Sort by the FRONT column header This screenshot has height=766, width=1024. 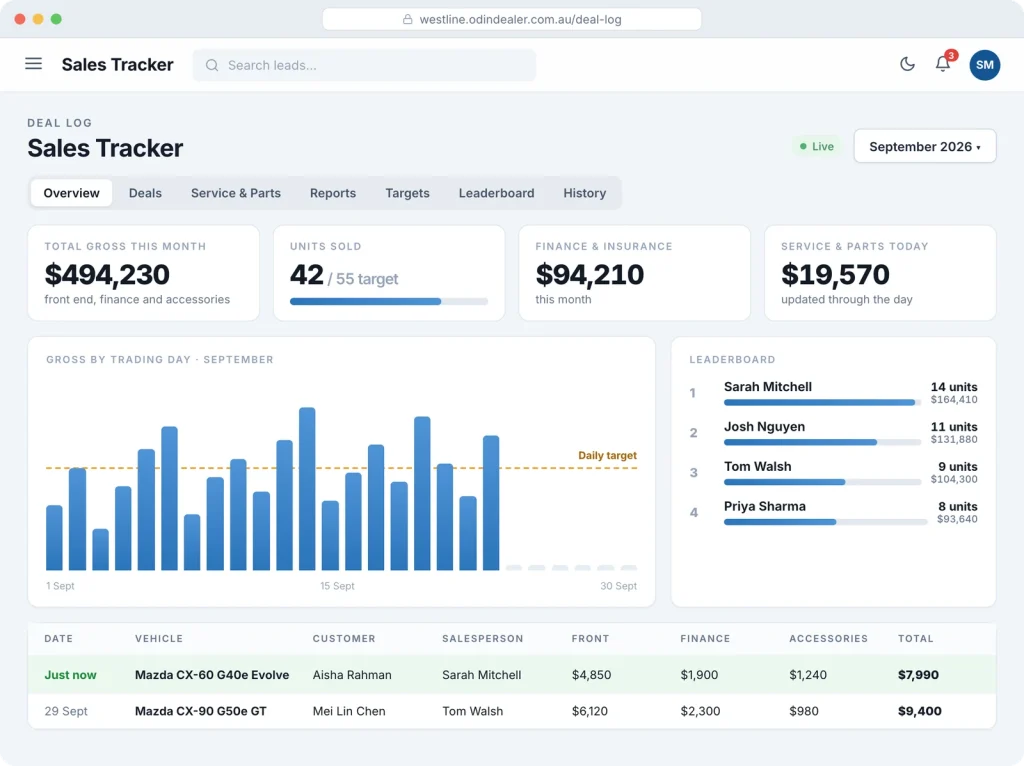tap(590, 639)
